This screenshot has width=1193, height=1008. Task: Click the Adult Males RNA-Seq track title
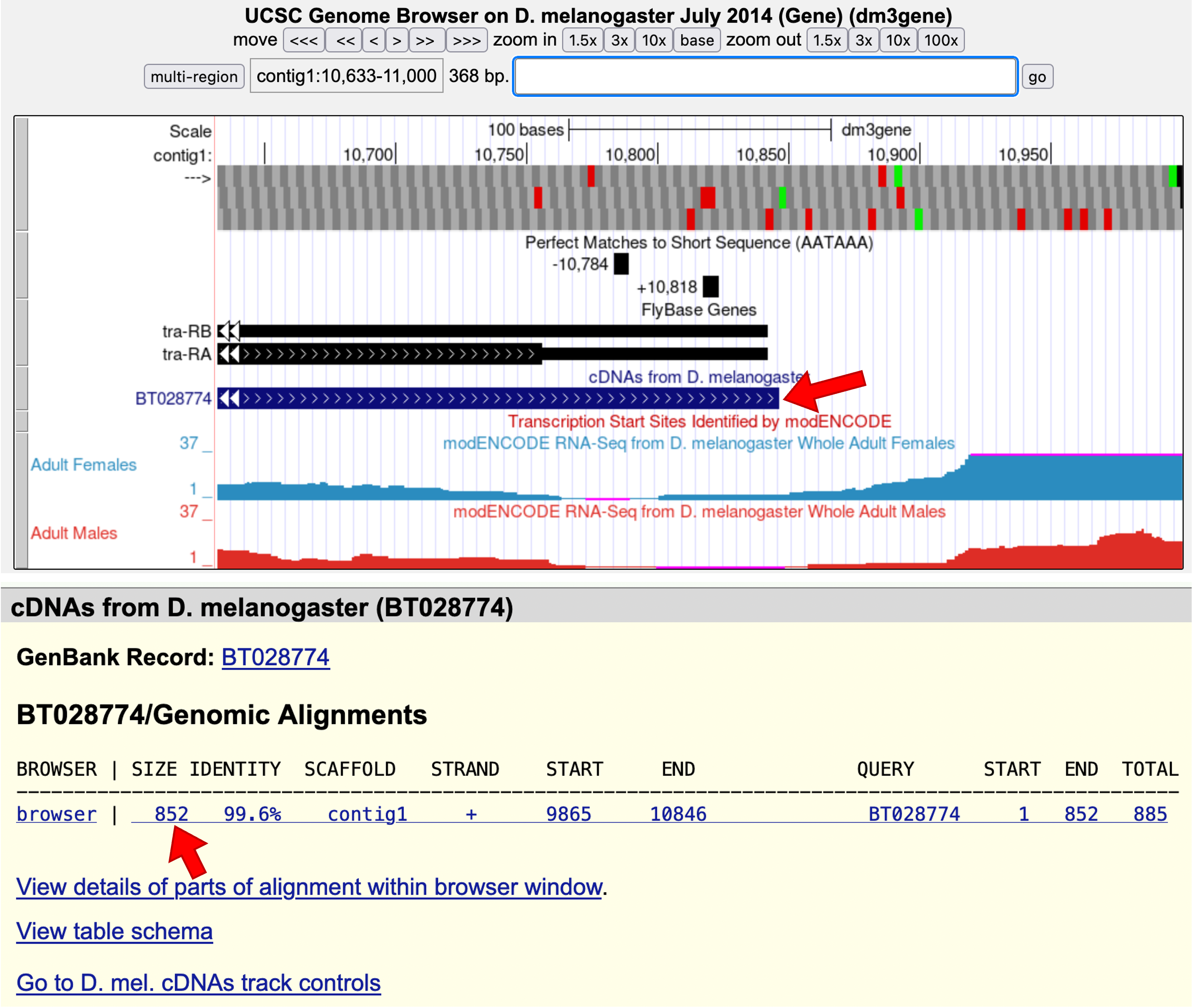(x=699, y=512)
